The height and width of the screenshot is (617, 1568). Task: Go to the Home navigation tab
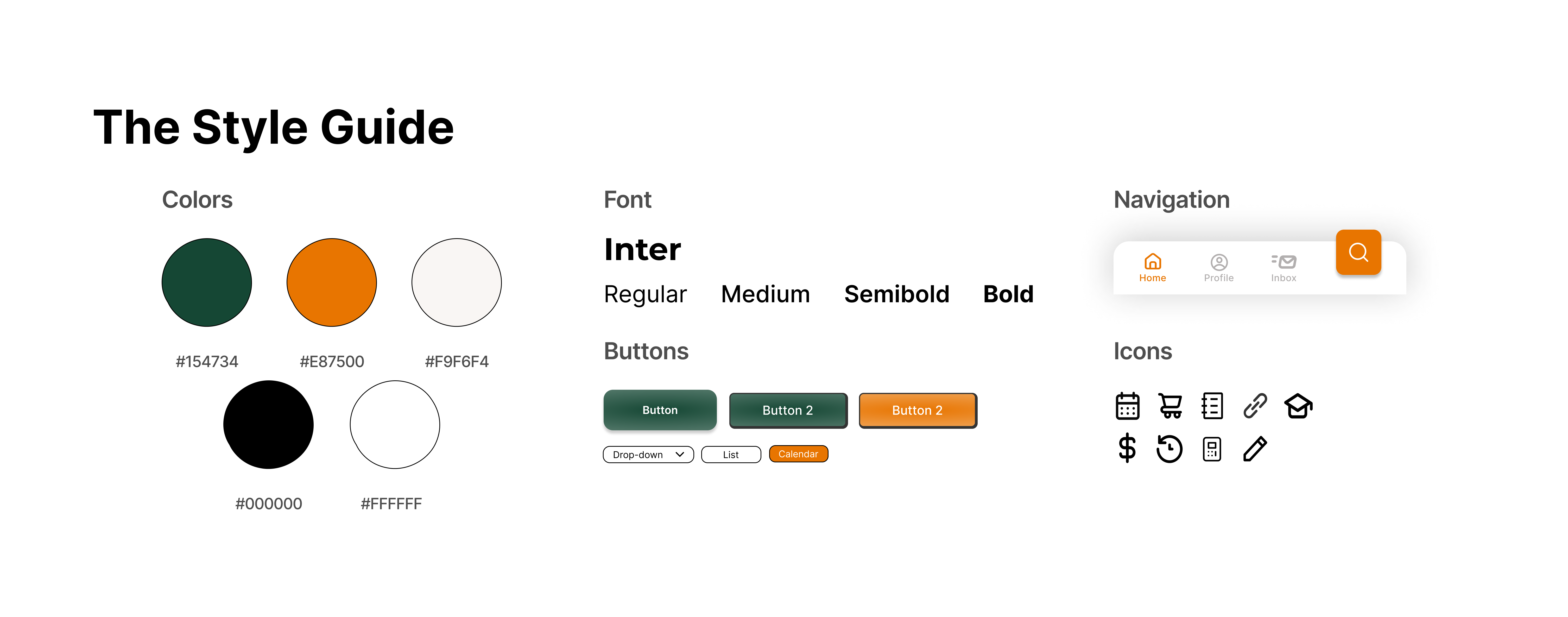pos(1152,268)
